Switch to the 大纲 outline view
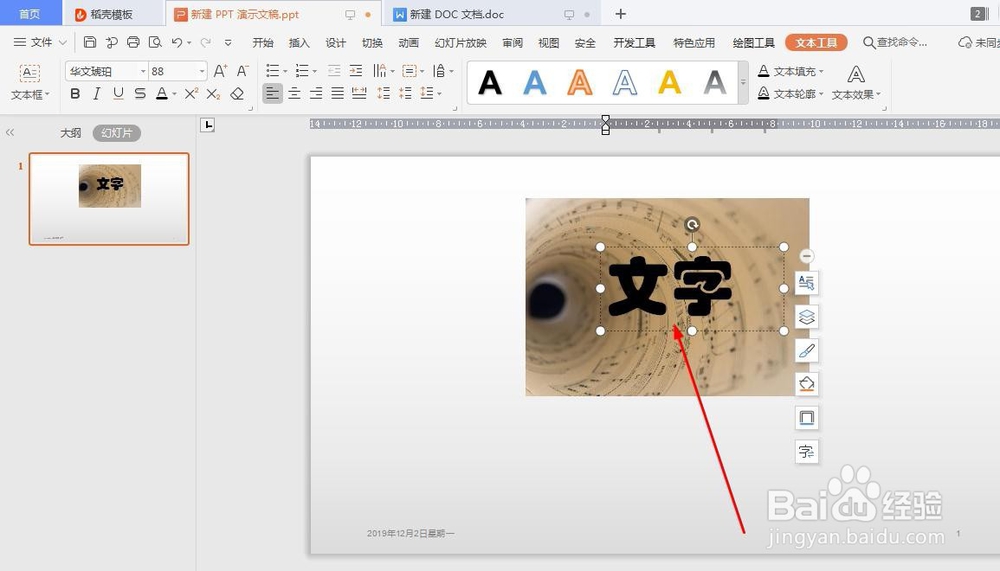Screen dimensions: 1000x571 [x=71, y=133]
